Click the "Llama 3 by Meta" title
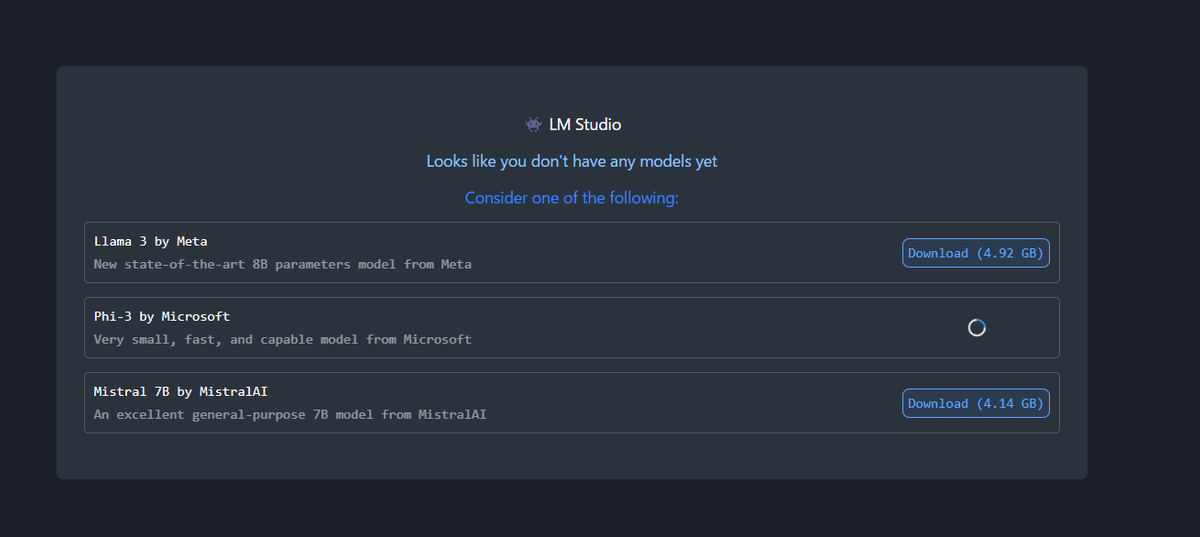The width and height of the screenshot is (1200, 537). [x=151, y=241]
